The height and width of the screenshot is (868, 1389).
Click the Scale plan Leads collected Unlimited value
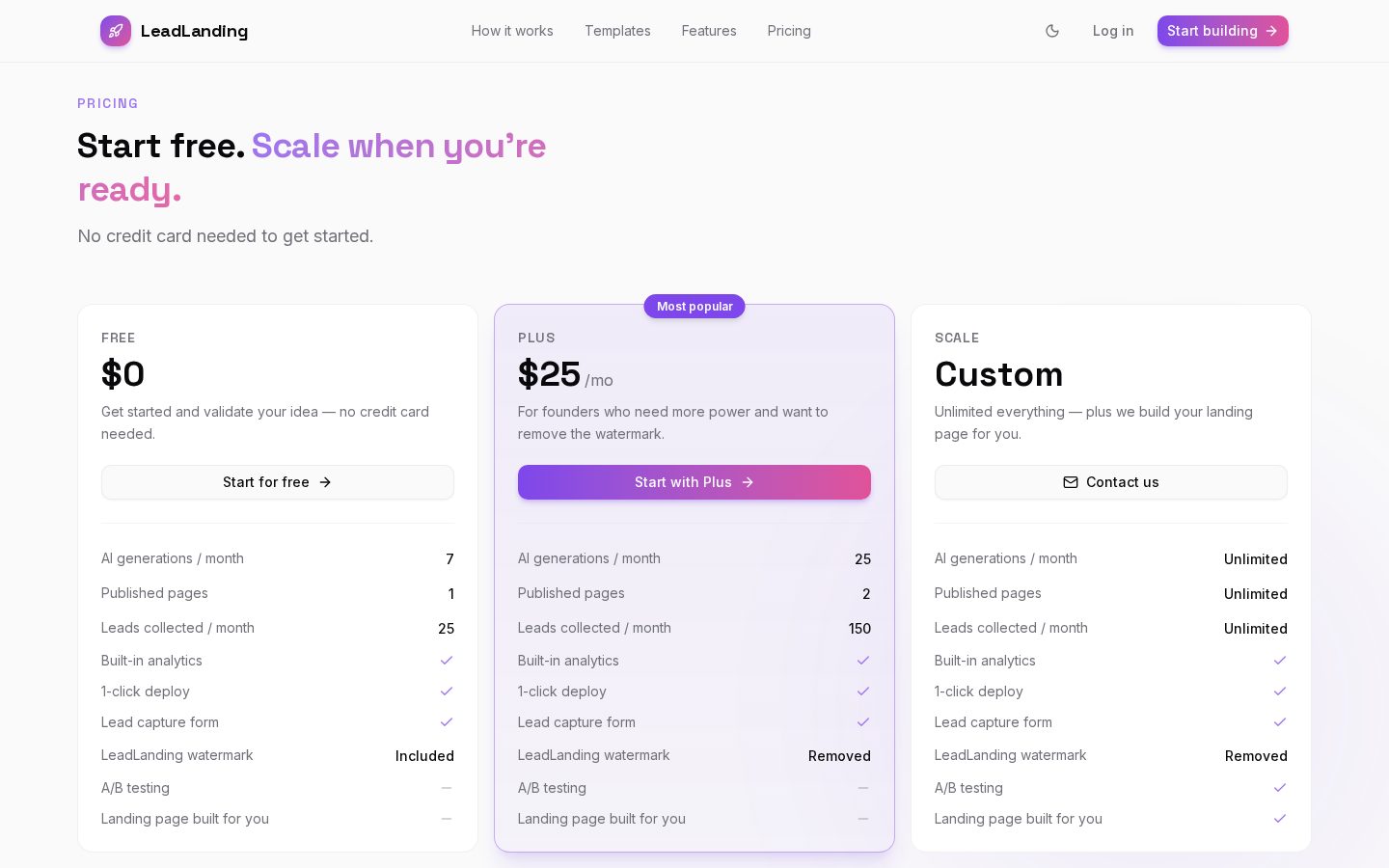(1256, 629)
